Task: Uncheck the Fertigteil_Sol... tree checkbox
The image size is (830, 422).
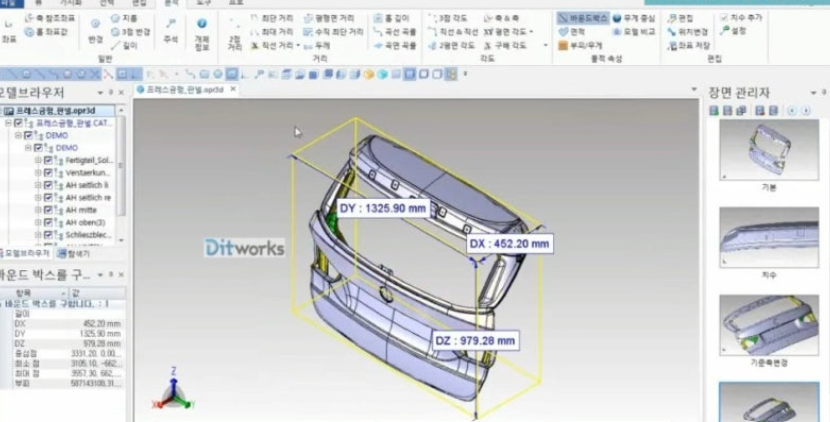Action: click(x=48, y=160)
